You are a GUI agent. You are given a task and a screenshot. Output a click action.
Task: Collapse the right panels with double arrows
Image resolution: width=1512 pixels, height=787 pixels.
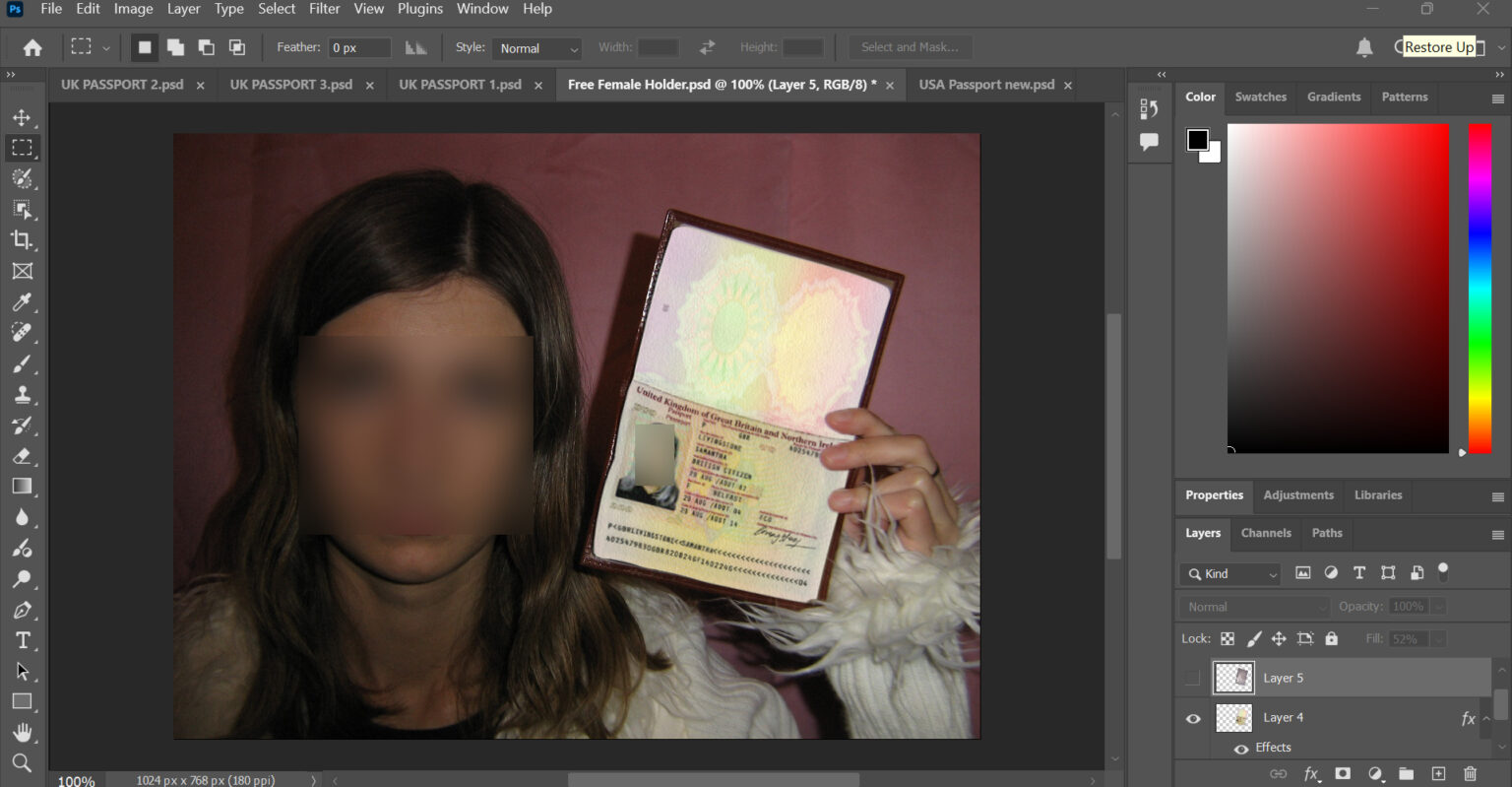1499,74
